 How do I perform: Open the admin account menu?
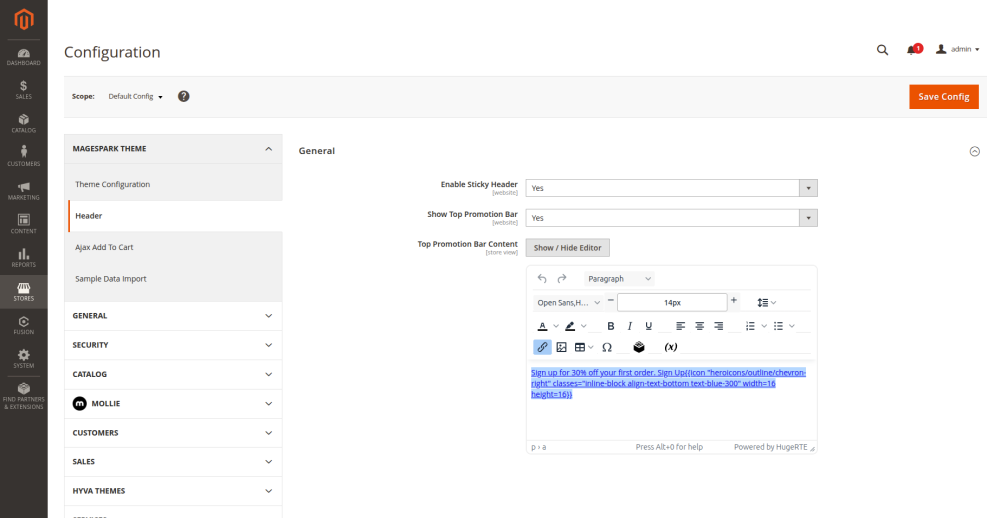pyautogui.click(x=957, y=49)
